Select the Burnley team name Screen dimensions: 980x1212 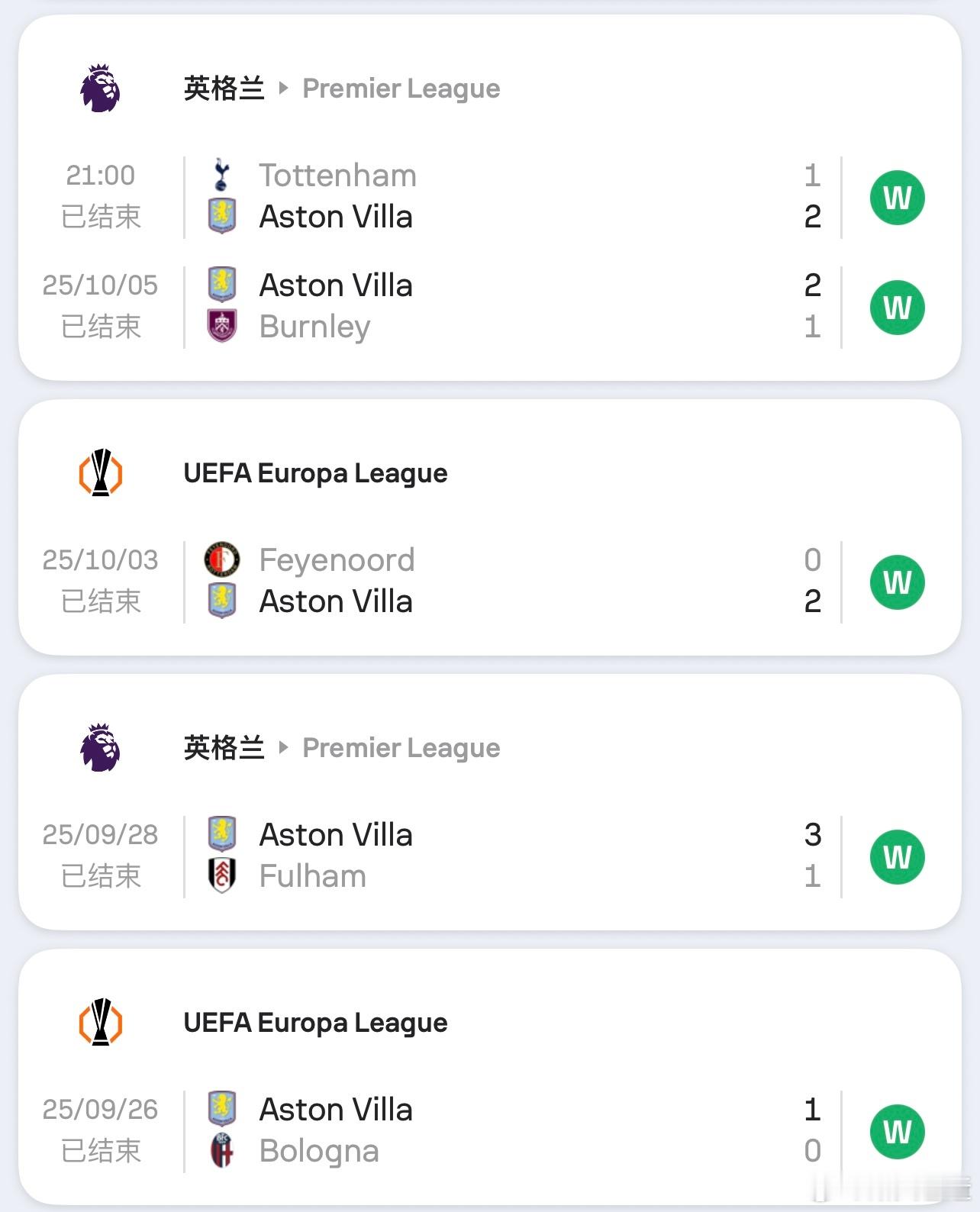click(x=314, y=327)
